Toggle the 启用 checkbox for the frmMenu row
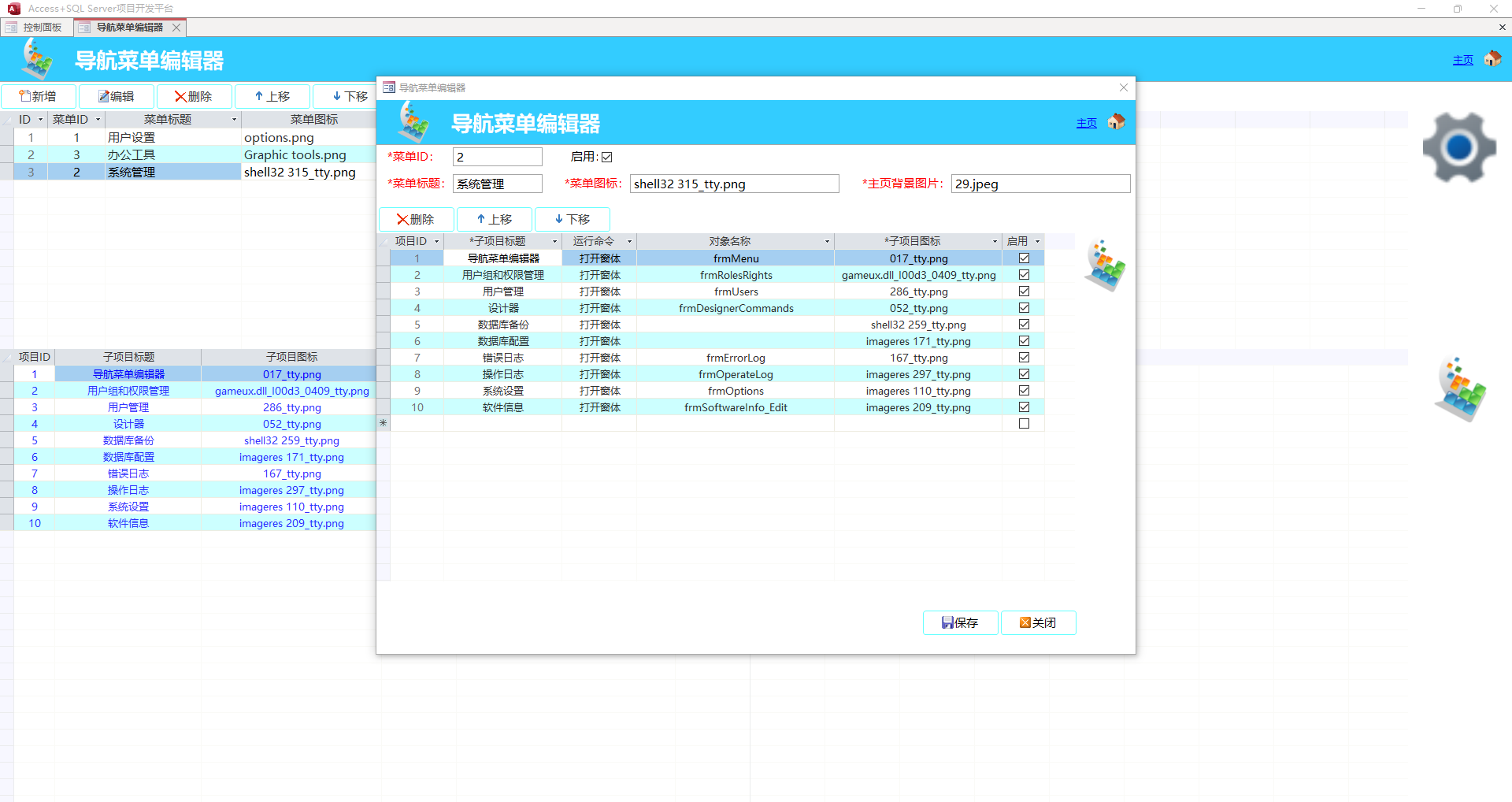The height and width of the screenshot is (802, 1512). point(1024,258)
